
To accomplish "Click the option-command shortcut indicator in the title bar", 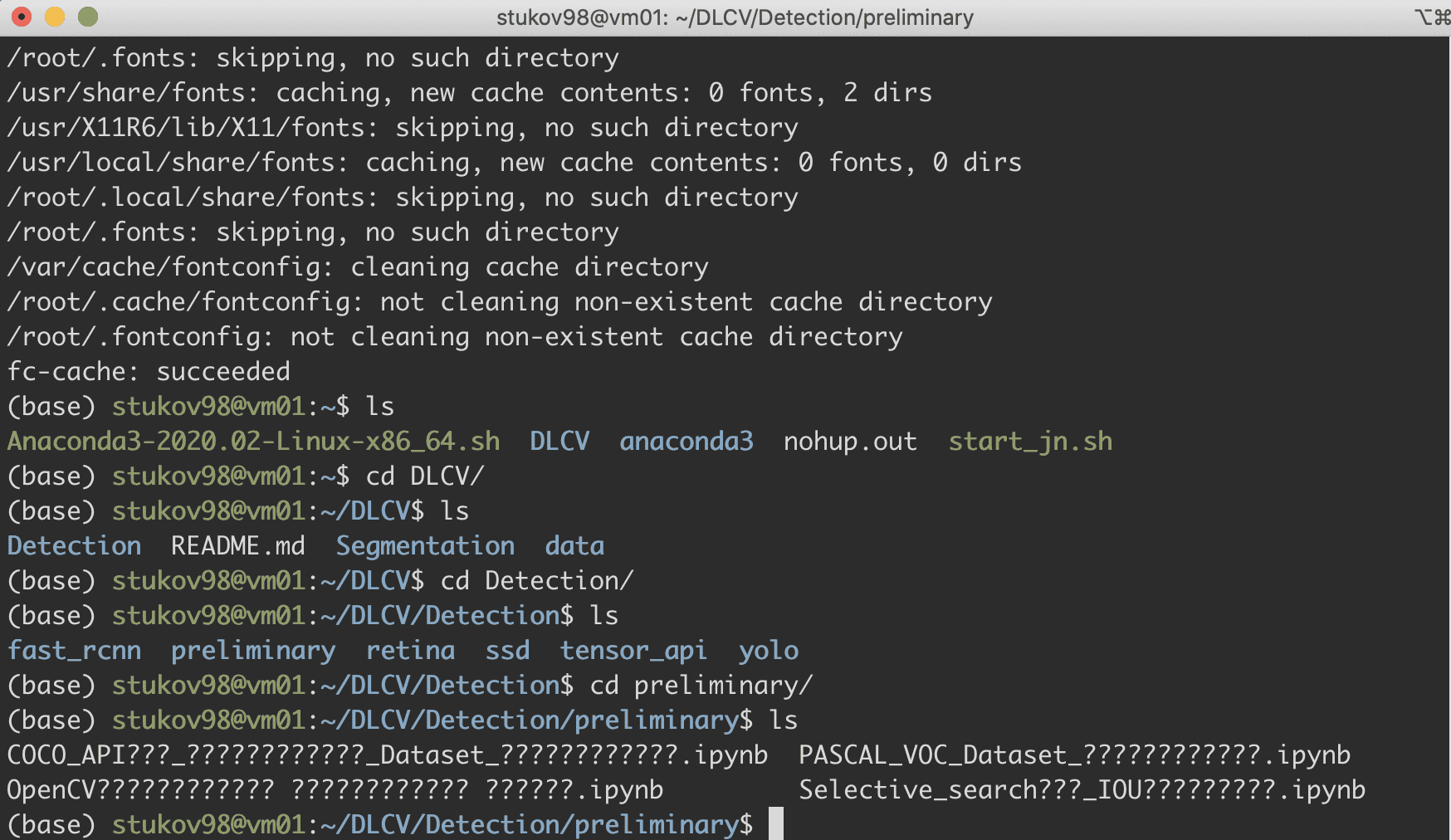I will click(x=1432, y=17).
